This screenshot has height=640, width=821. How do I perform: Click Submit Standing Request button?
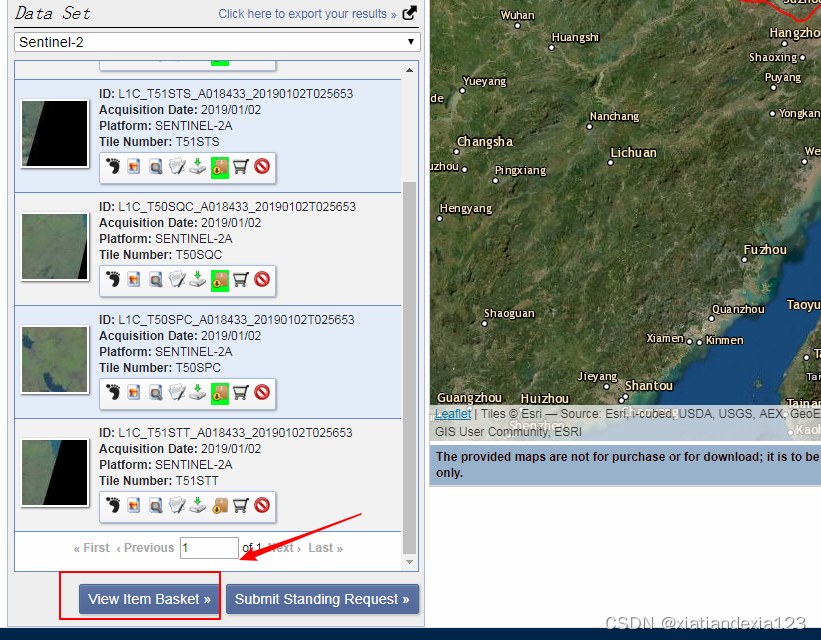(x=322, y=599)
